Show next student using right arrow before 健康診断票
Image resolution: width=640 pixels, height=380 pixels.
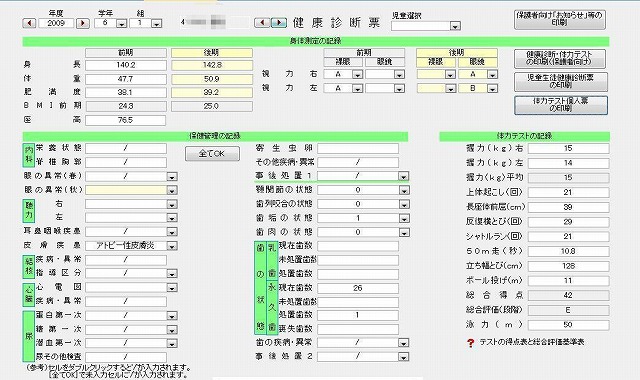click(279, 23)
